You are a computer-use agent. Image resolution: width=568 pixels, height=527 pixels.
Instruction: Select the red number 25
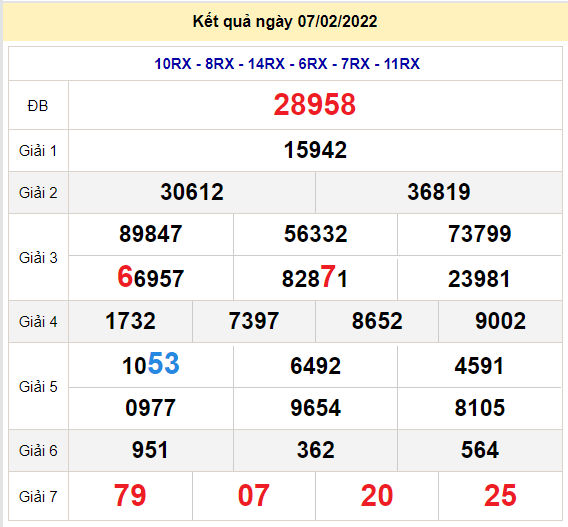pyautogui.click(x=500, y=495)
